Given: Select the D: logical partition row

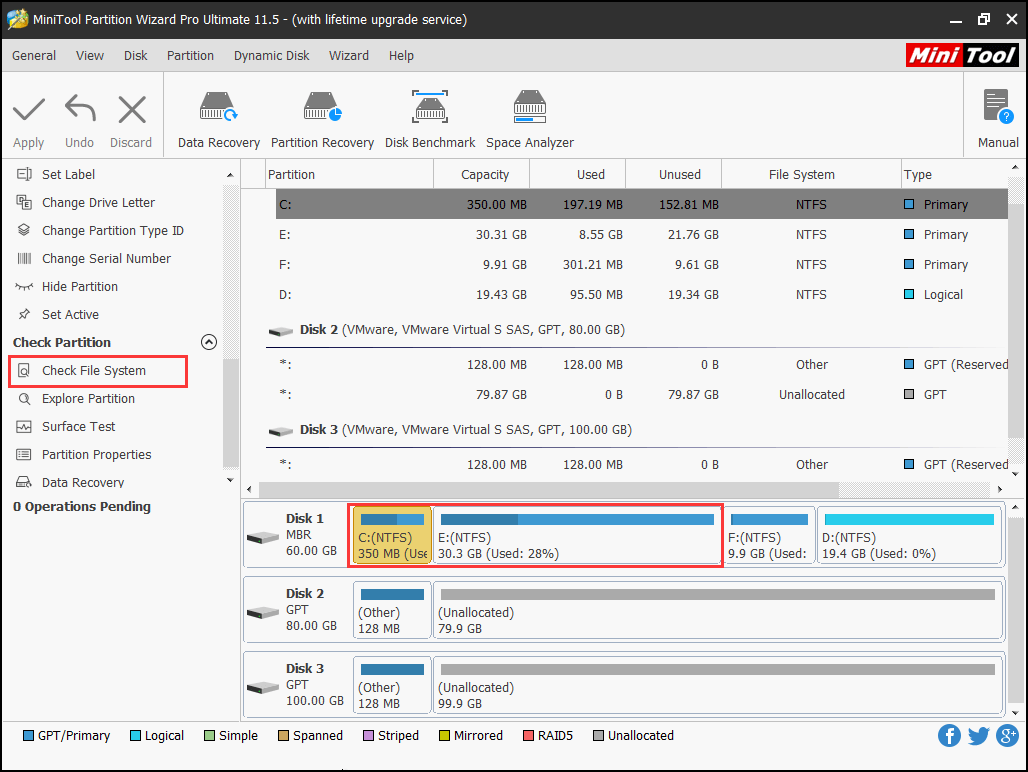Looking at the screenshot, I should pyautogui.click(x=641, y=295).
